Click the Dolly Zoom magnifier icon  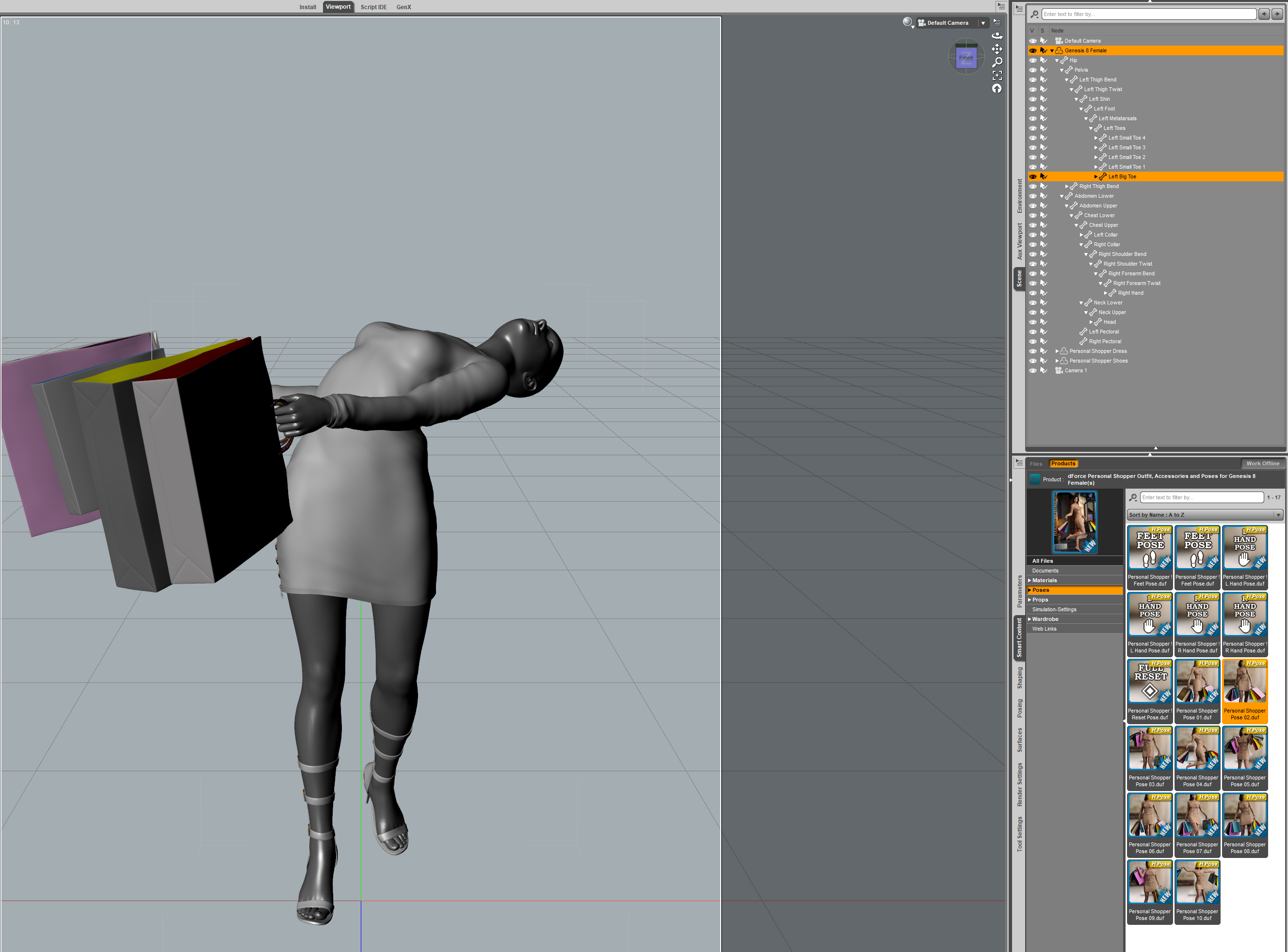pyautogui.click(x=997, y=62)
